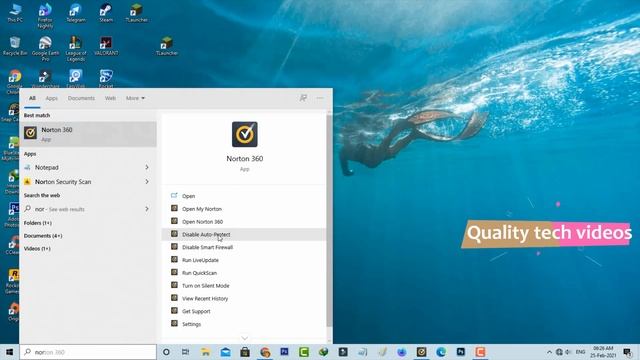Open Mail app from taskbar
The height and width of the screenshot is (360, 640).
[225, 352]
